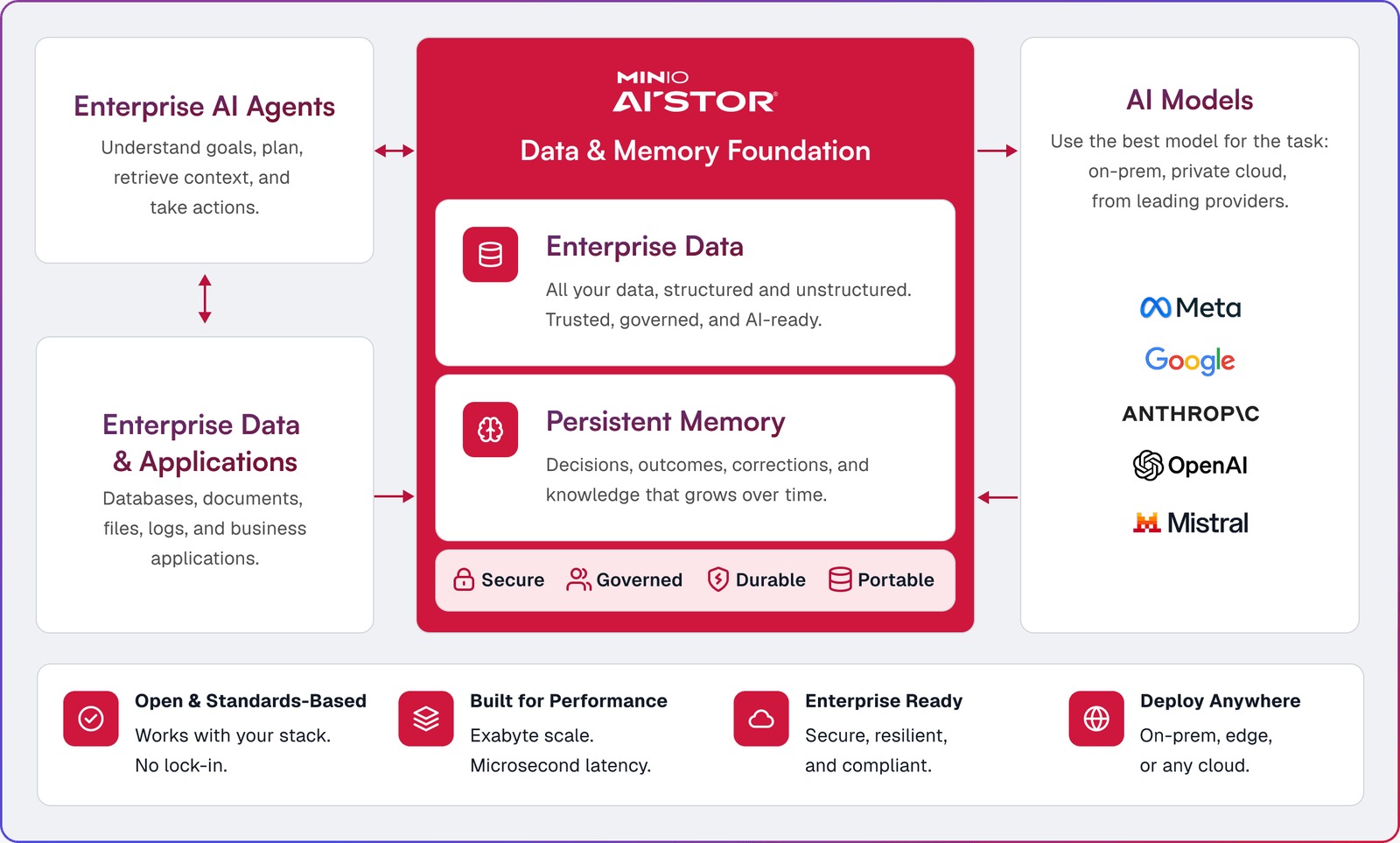Click the checkmark icon for Open & Standards-Based
The image size is (1400, 843).
tap(91, 719)
